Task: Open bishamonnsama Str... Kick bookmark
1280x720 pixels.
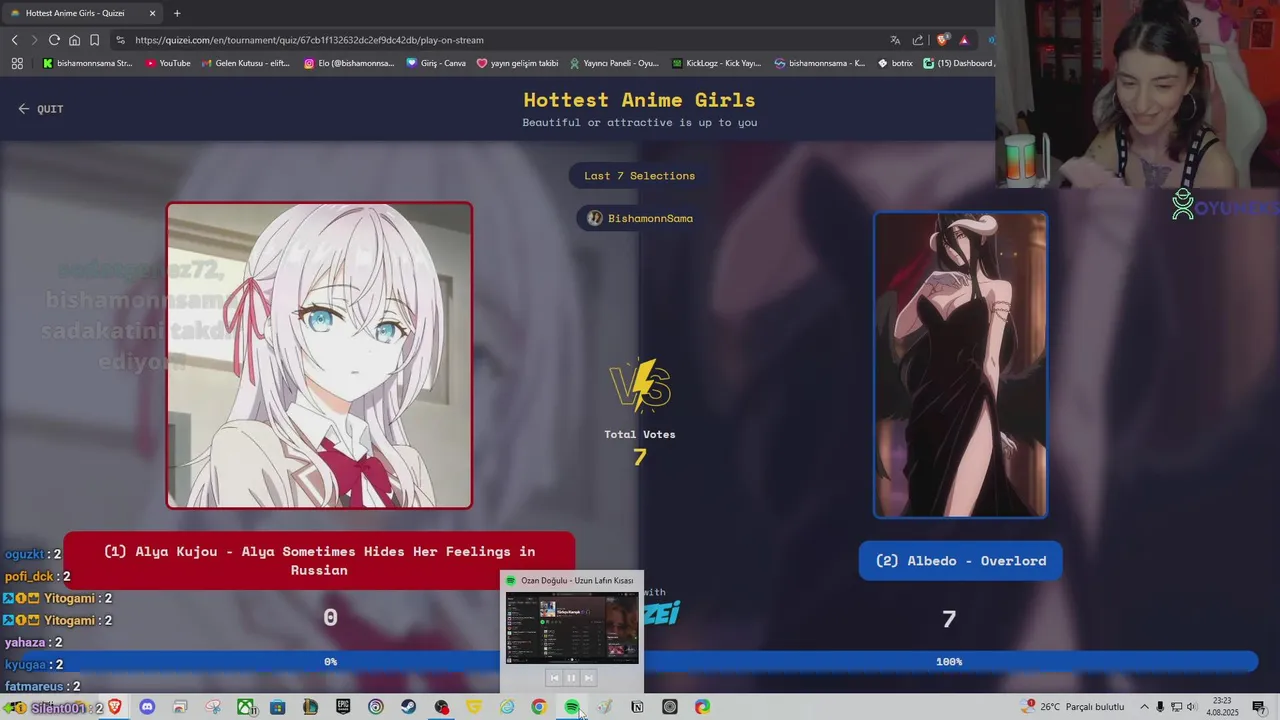Action: tap(87, 63)
